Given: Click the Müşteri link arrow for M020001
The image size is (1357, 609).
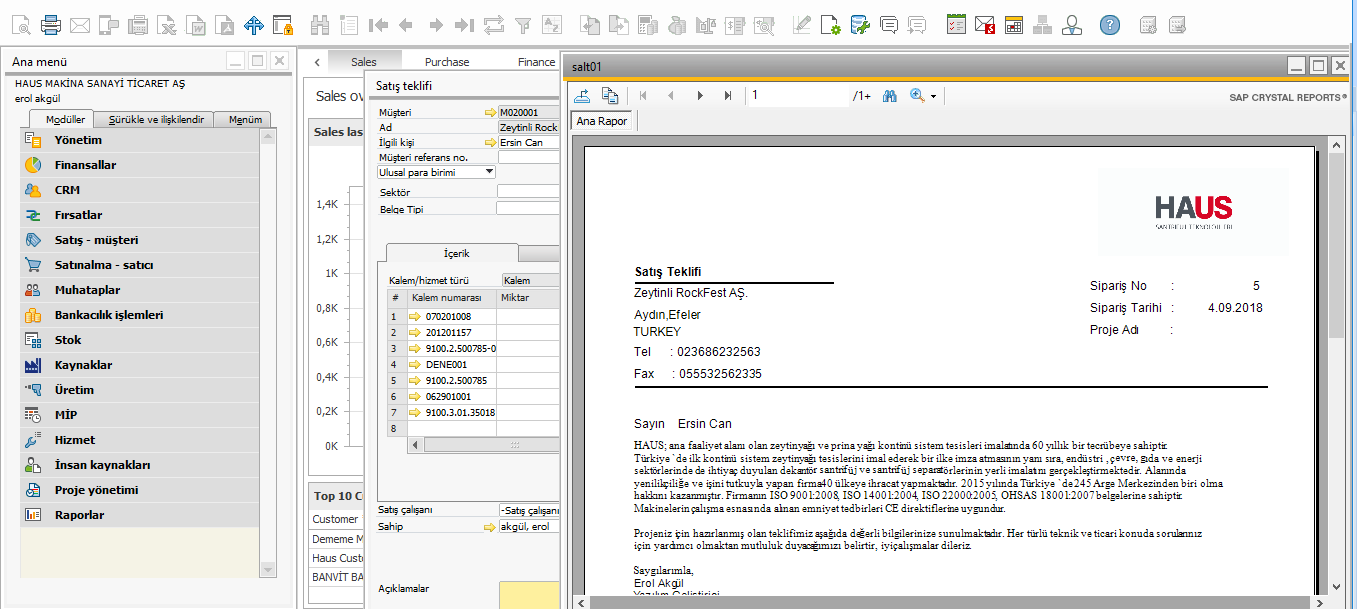Looking at the screenshot, I should 489,113.
